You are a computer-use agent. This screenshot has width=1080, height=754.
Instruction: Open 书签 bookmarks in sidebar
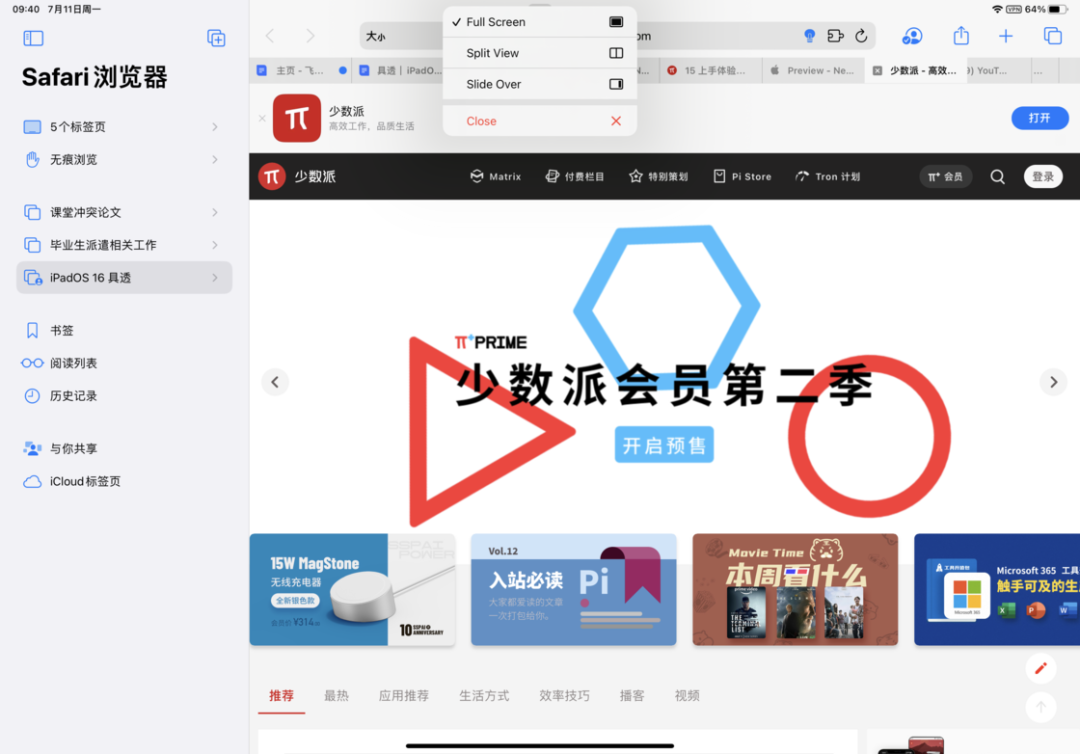click(124, 331)
